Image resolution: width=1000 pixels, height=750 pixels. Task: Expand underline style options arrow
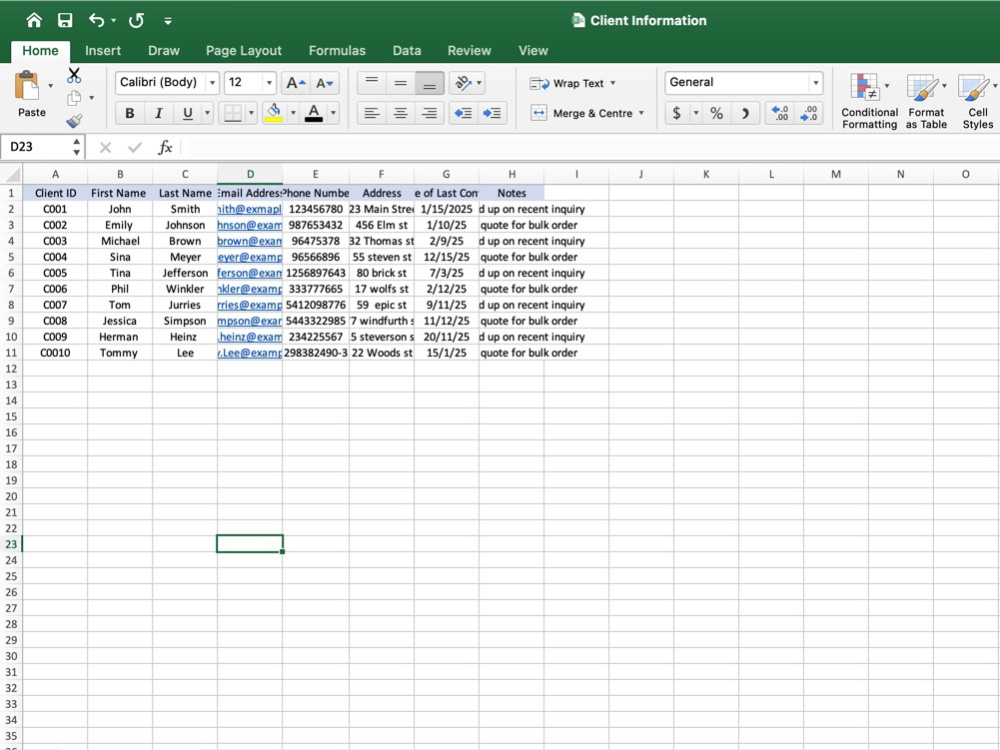[207, 114]
